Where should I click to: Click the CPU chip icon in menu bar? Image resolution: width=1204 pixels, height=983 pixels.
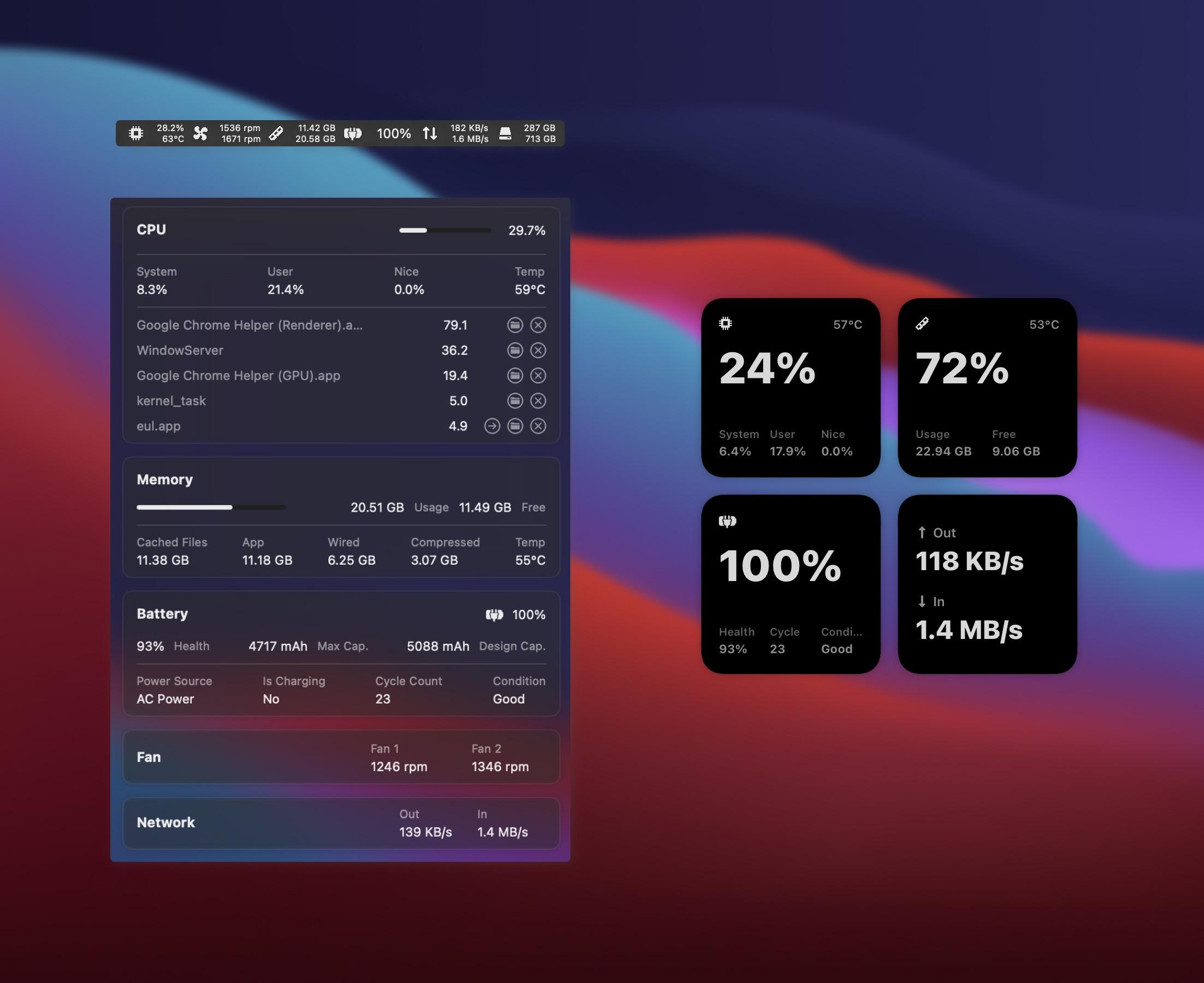(x=135, y=134)
